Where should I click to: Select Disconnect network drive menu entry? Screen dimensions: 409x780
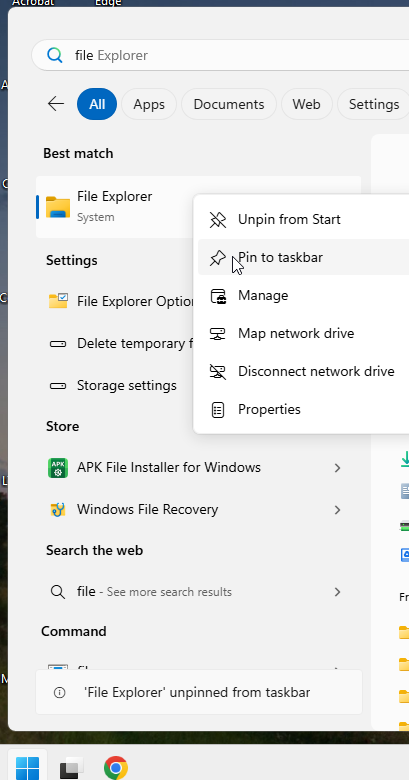click(x=304, y=372)
